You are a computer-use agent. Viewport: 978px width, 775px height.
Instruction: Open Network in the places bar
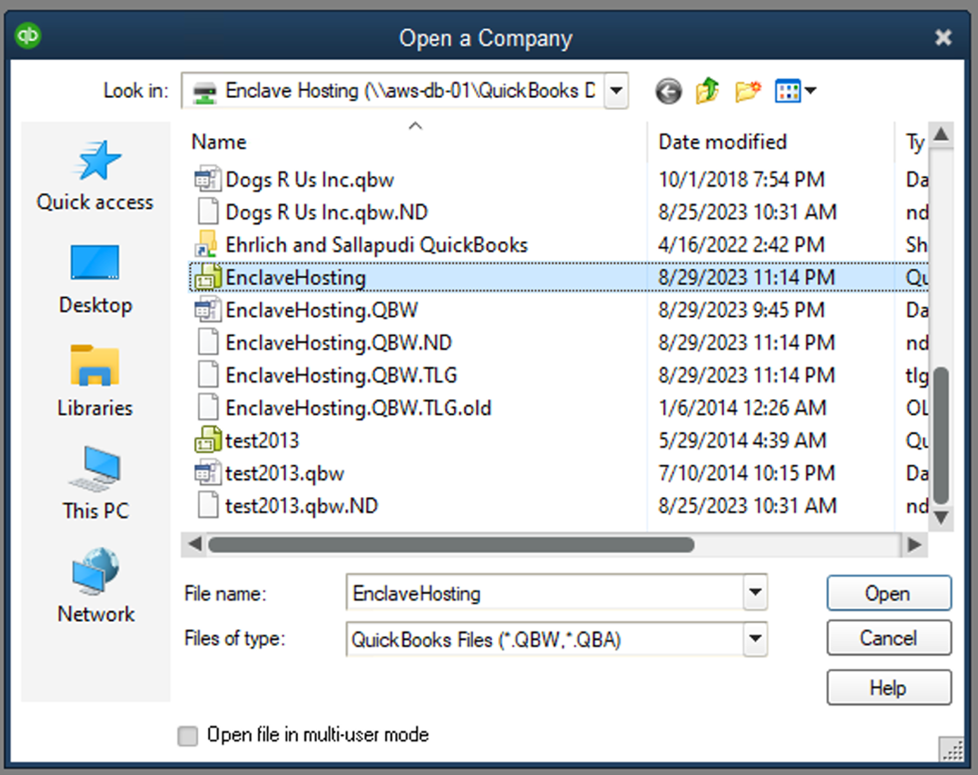click(95, 587)
